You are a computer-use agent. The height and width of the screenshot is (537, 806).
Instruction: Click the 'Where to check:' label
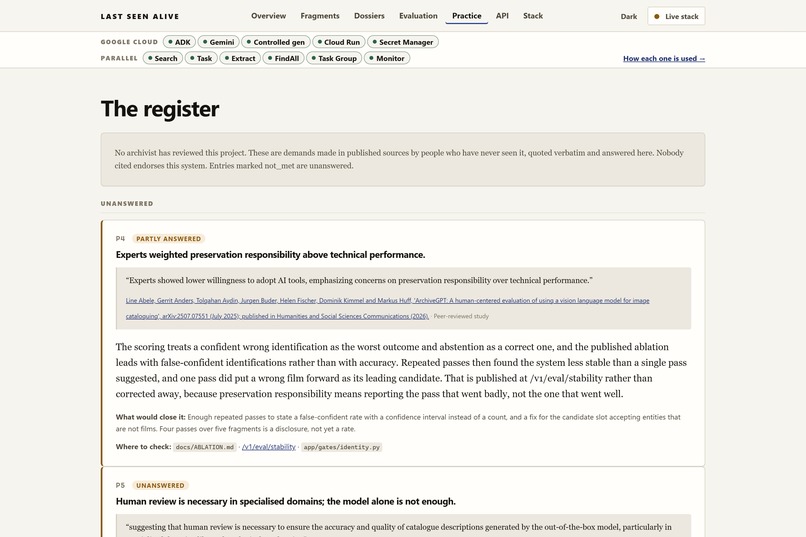(143, 447)
